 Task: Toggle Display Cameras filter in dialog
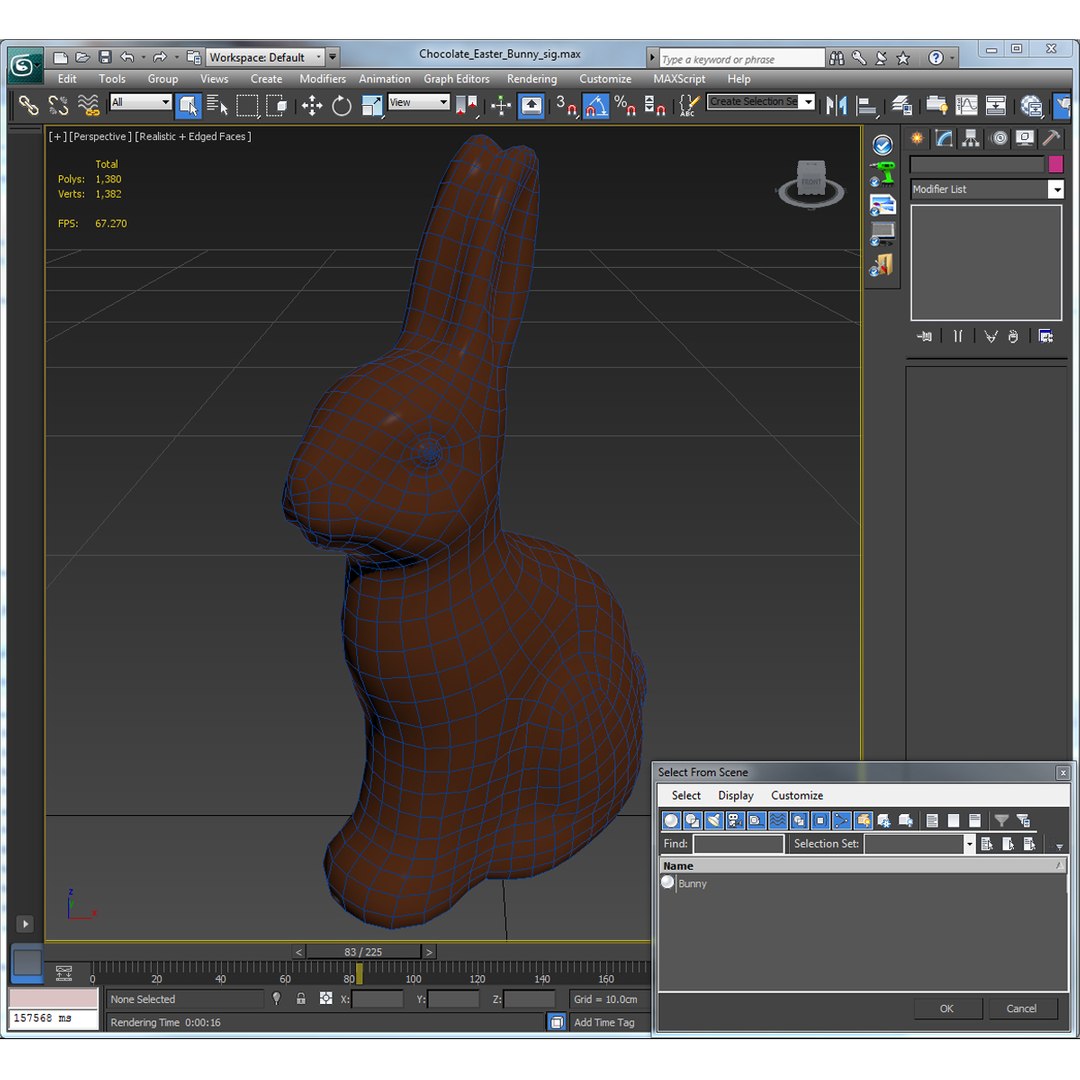(x=736, y=820)
